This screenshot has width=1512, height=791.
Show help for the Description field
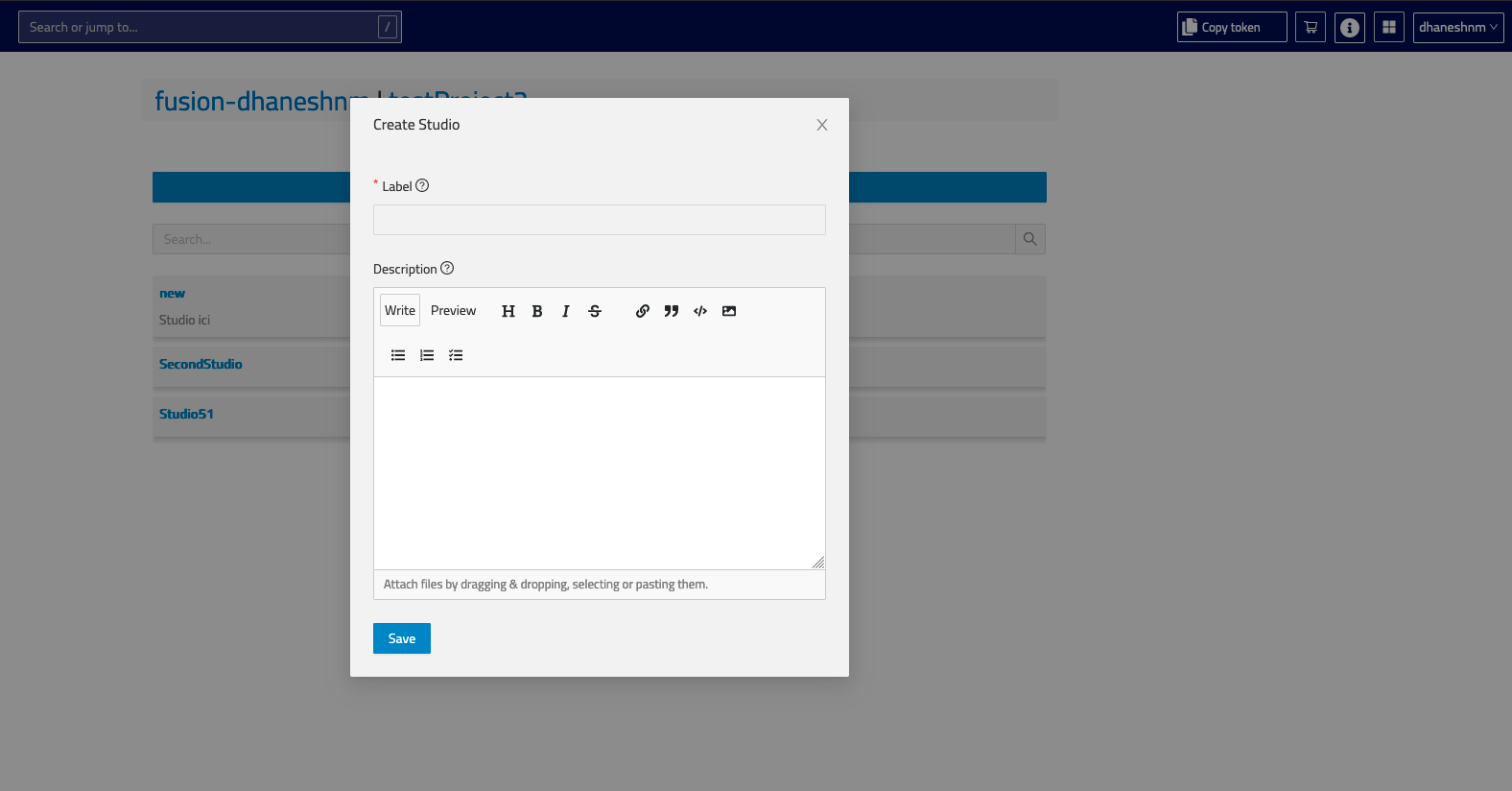tap(447, 268)
